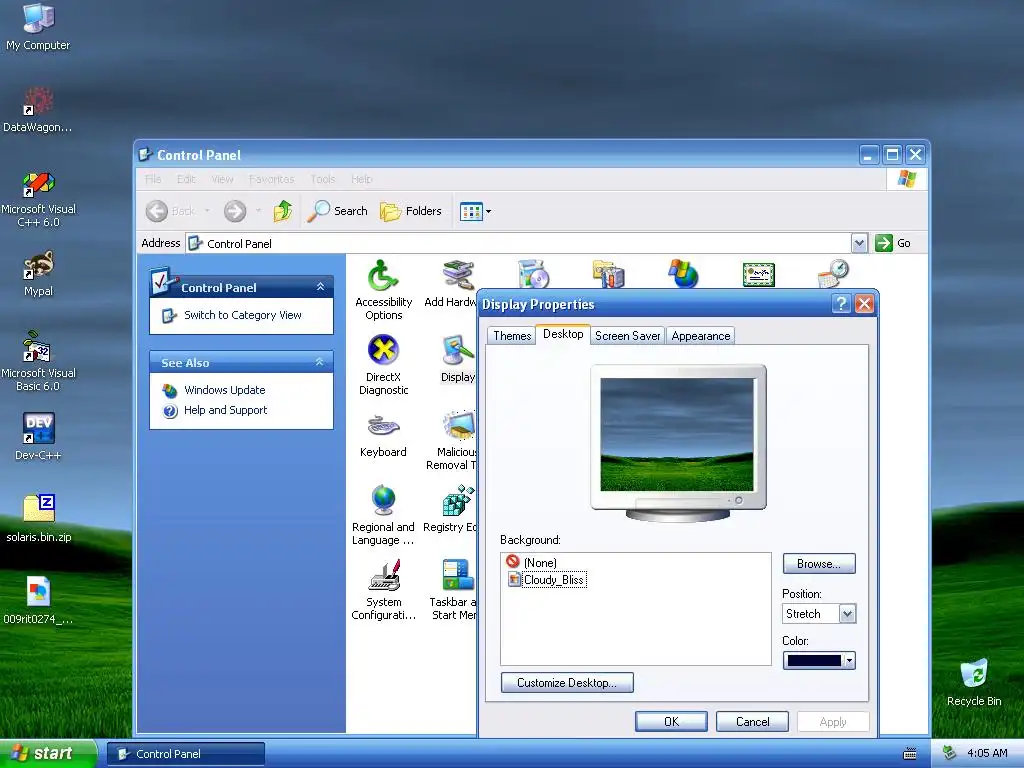Image resolution: width=1024 pixels, height=768 pixels.
Task: Collapse the See Also sidebar section
Action: pyautogui.click(x=320, y=362)
